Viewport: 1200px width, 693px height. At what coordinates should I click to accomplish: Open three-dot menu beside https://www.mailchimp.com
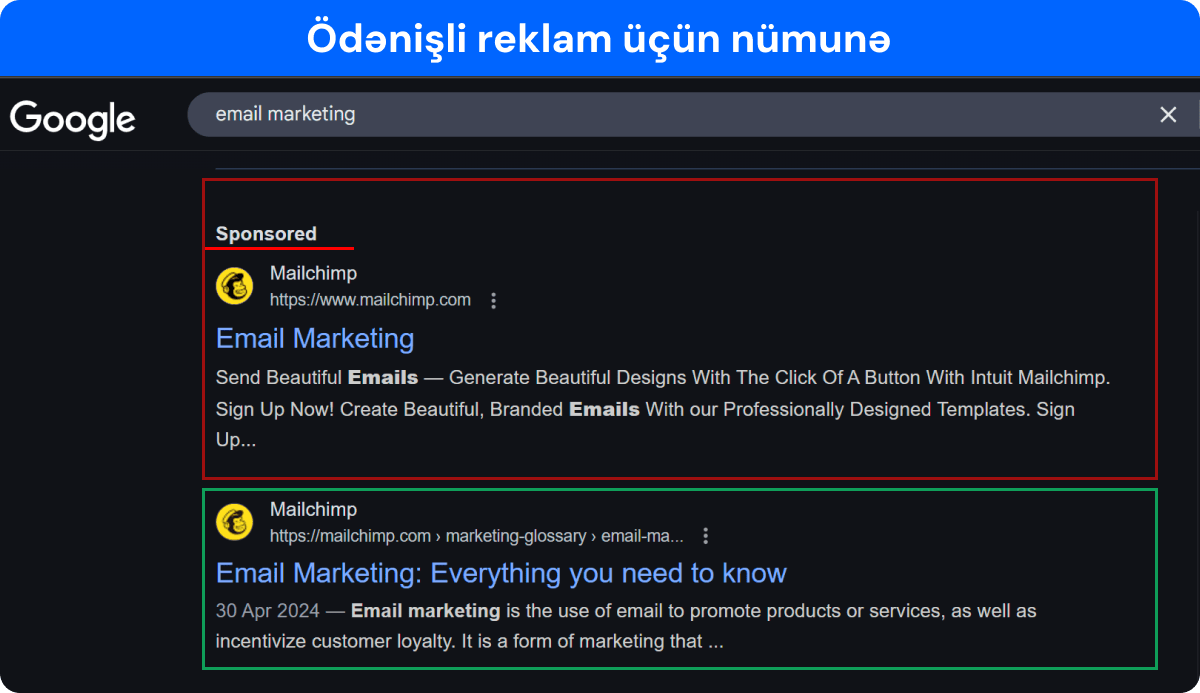point(493,300)
